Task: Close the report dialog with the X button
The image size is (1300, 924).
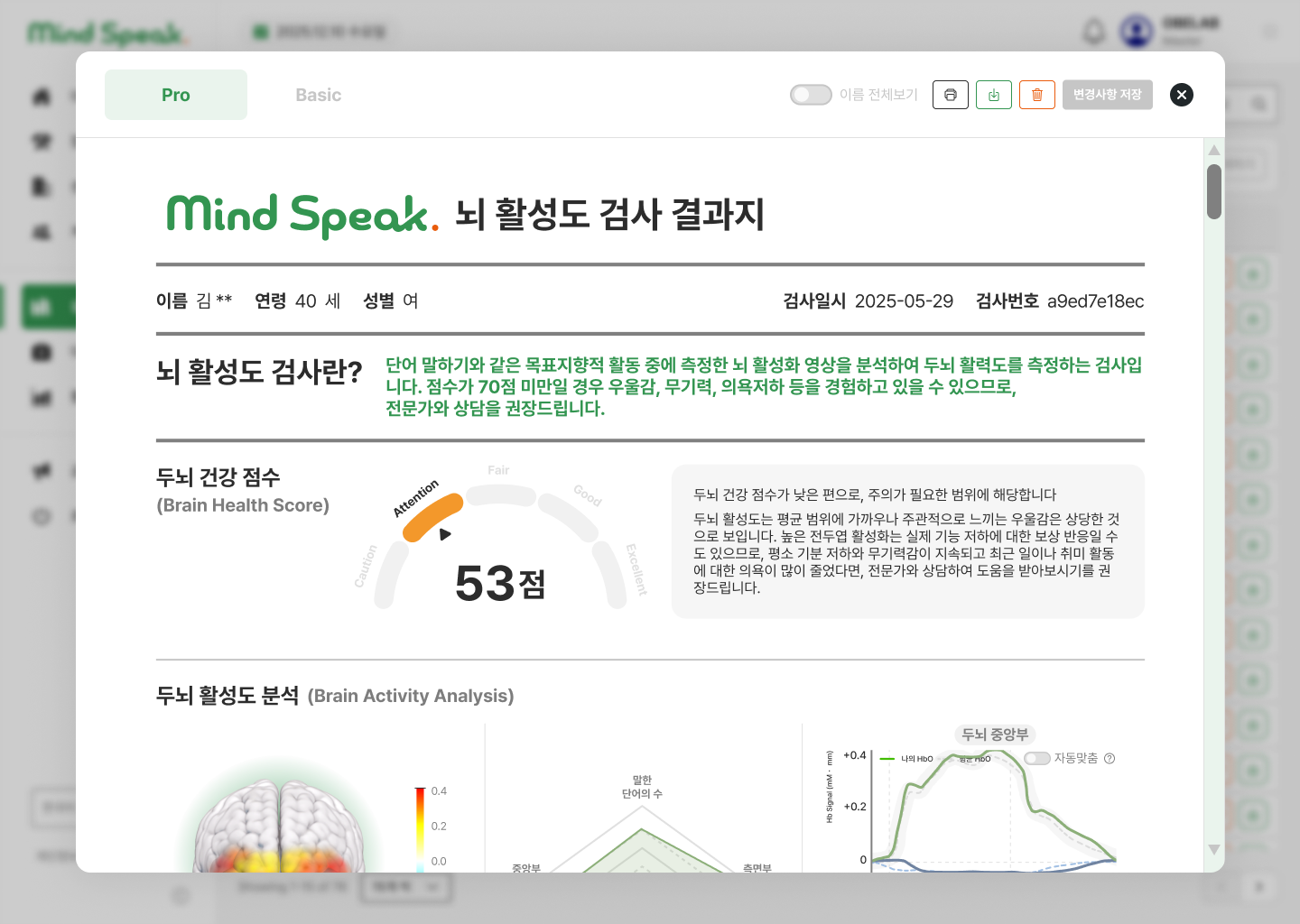Action: (x=1182, y=95)
